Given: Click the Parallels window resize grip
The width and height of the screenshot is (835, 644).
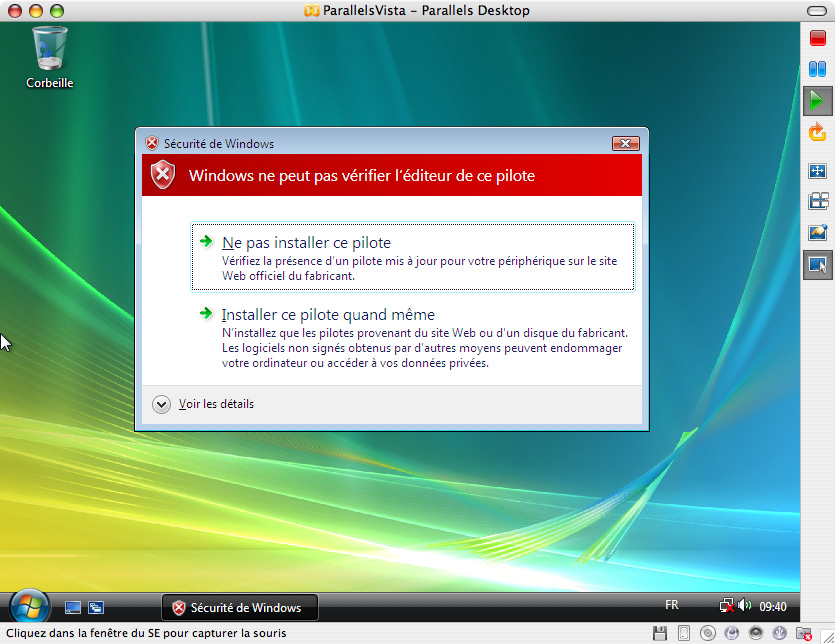Looking at the screenshot, I should (828, 637).
